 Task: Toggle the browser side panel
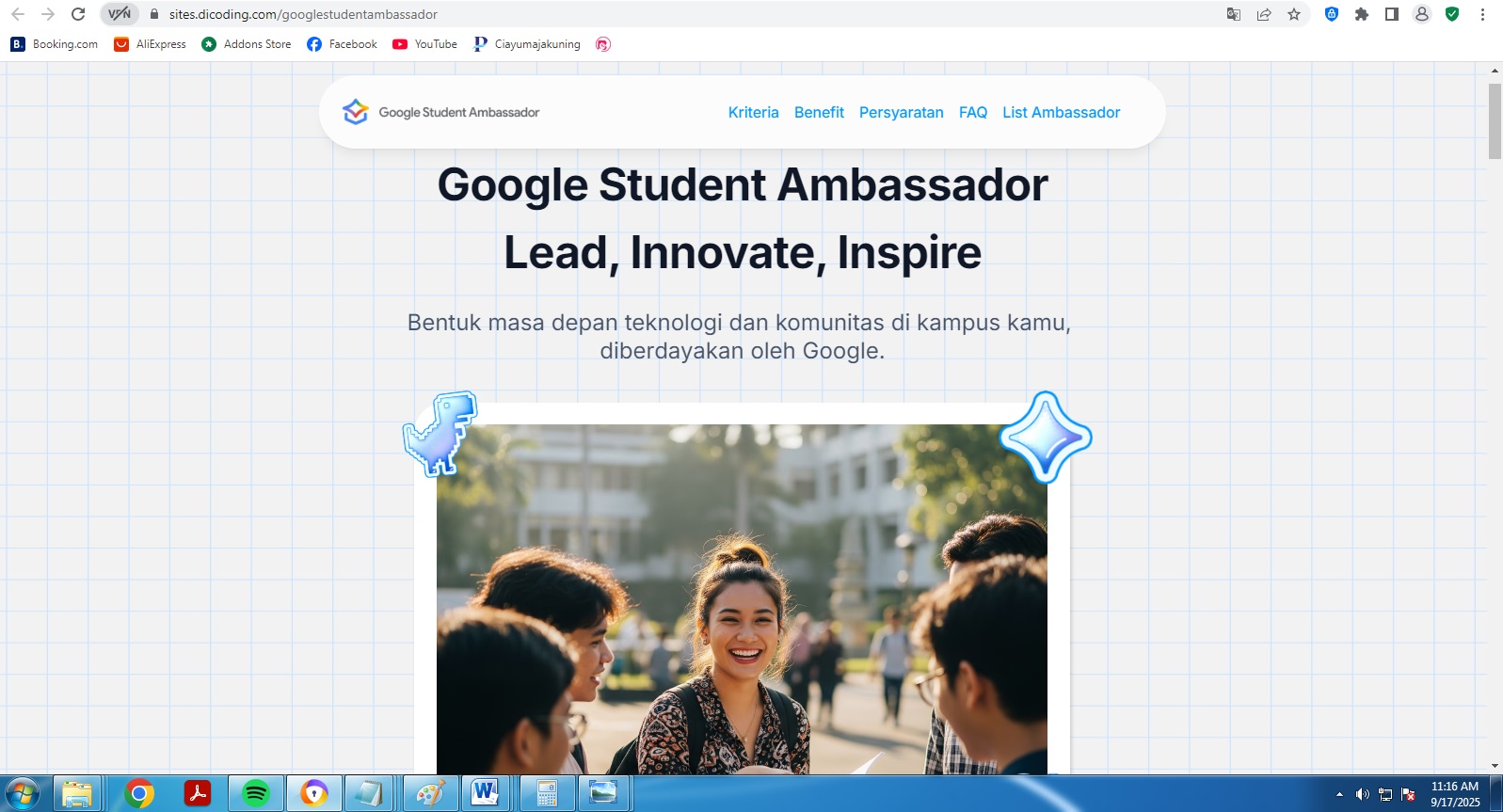click(x=1391, y=14)
